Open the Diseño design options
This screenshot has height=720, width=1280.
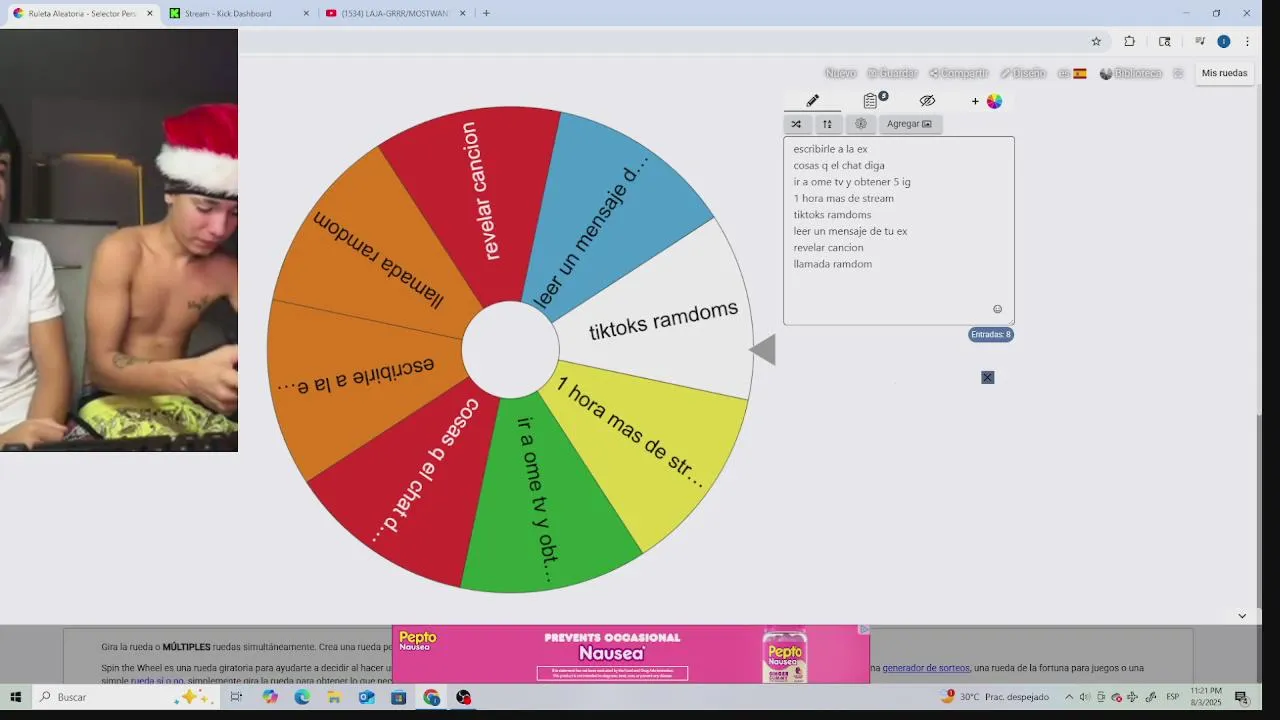pyautogui.click(x=1023, y=73)
